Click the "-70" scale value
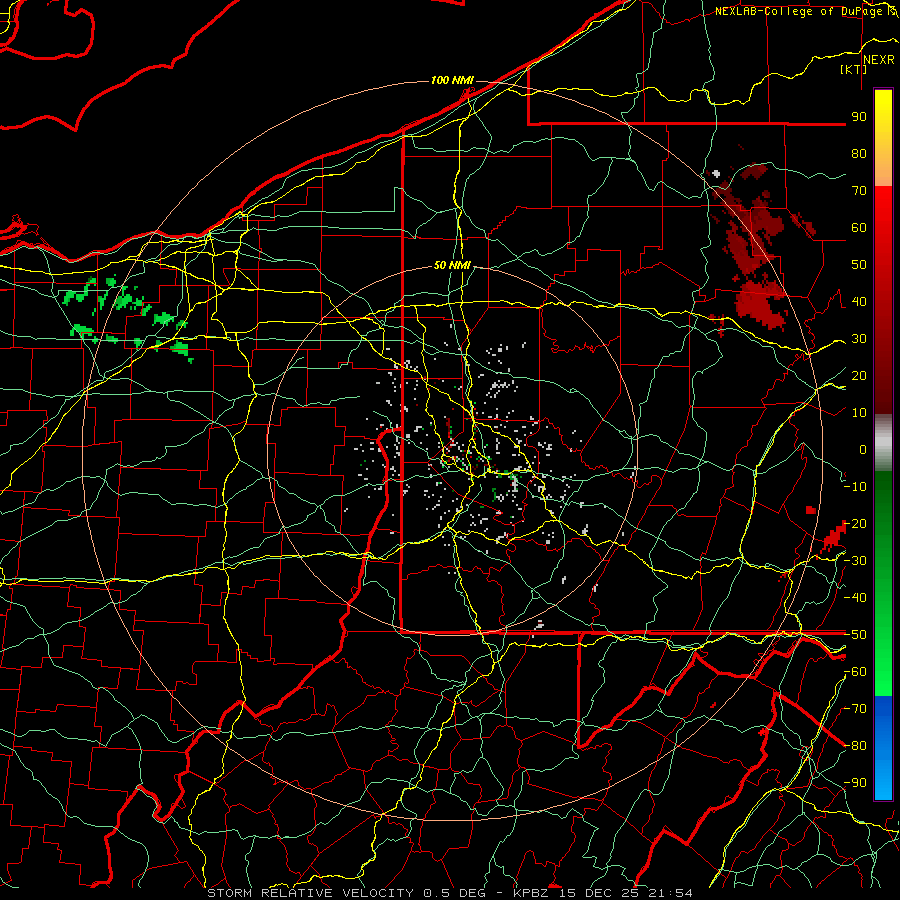Screen dimensions: 900x900 click(x=855, y=709)
